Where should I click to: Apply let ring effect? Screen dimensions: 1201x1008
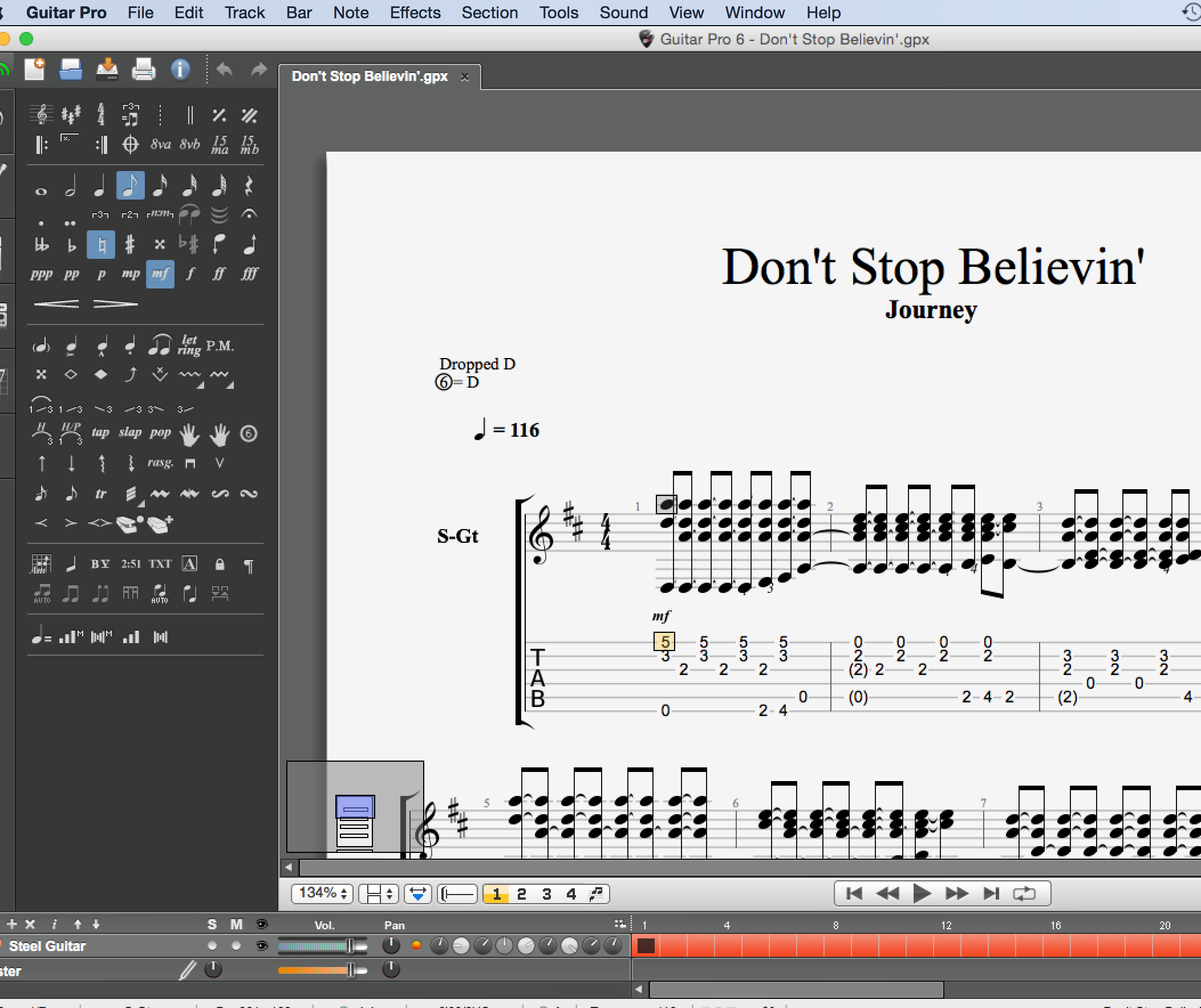[189, 345]
